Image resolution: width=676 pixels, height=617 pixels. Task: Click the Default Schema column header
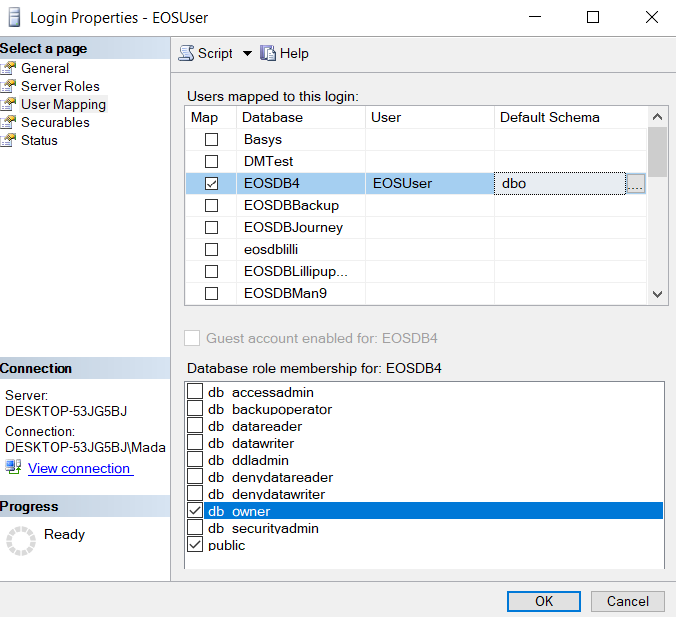click(571, 117)
